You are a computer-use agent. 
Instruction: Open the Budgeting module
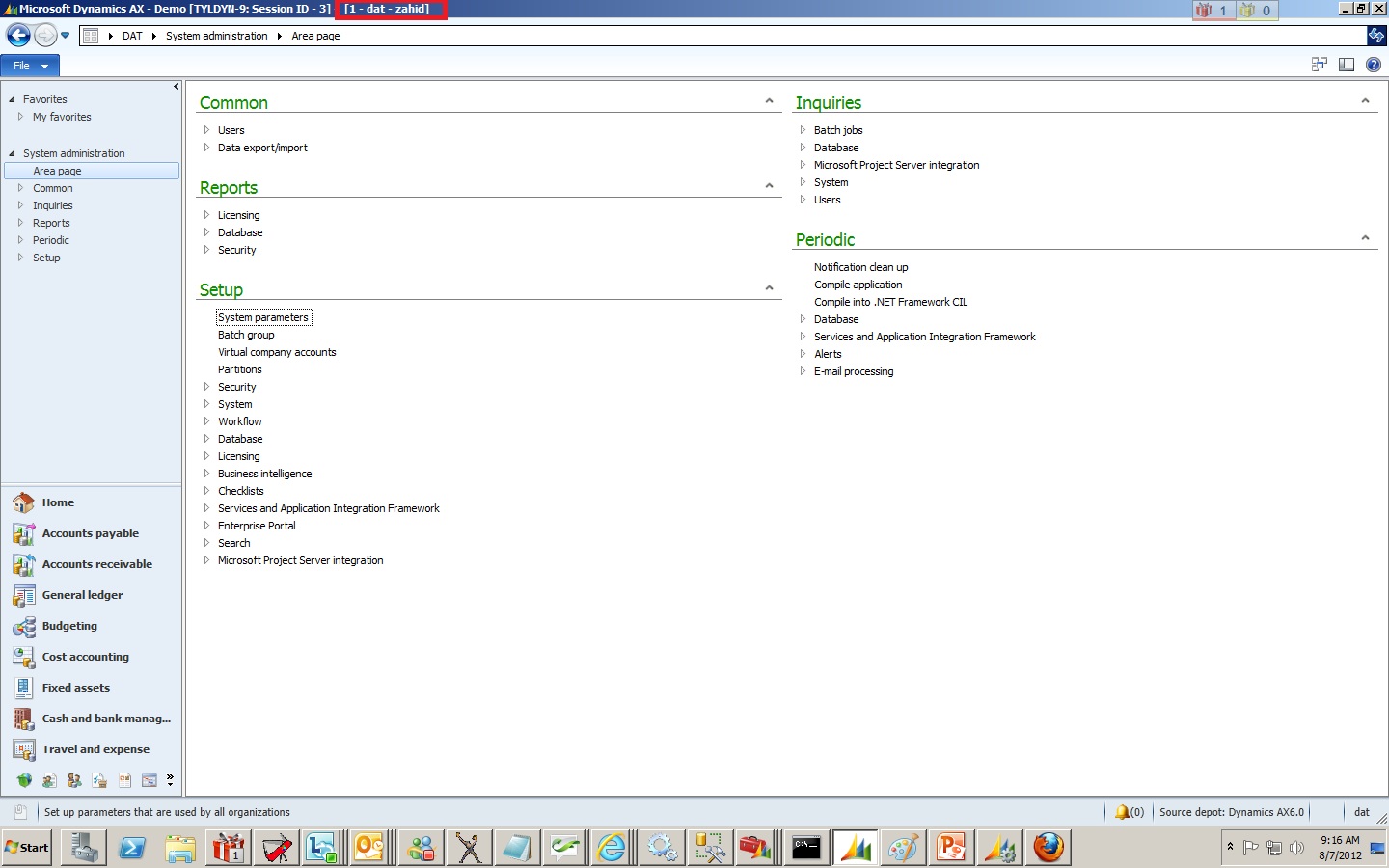point(69,626)
